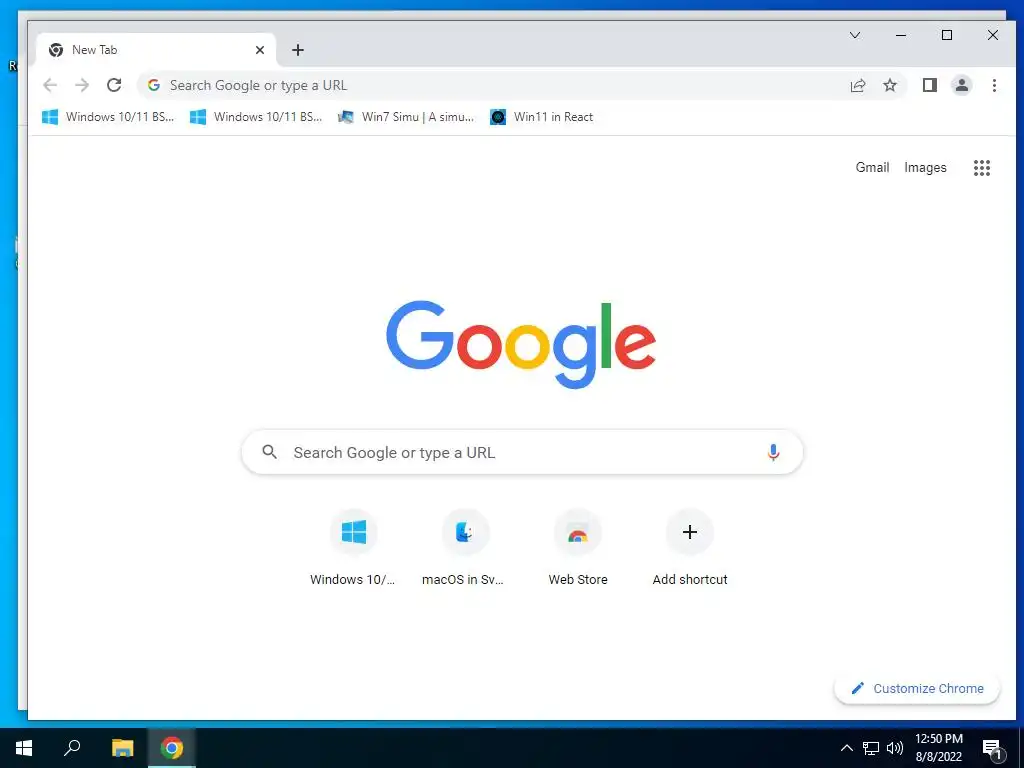Click the magnifier icon in search box

pos(270,452)
